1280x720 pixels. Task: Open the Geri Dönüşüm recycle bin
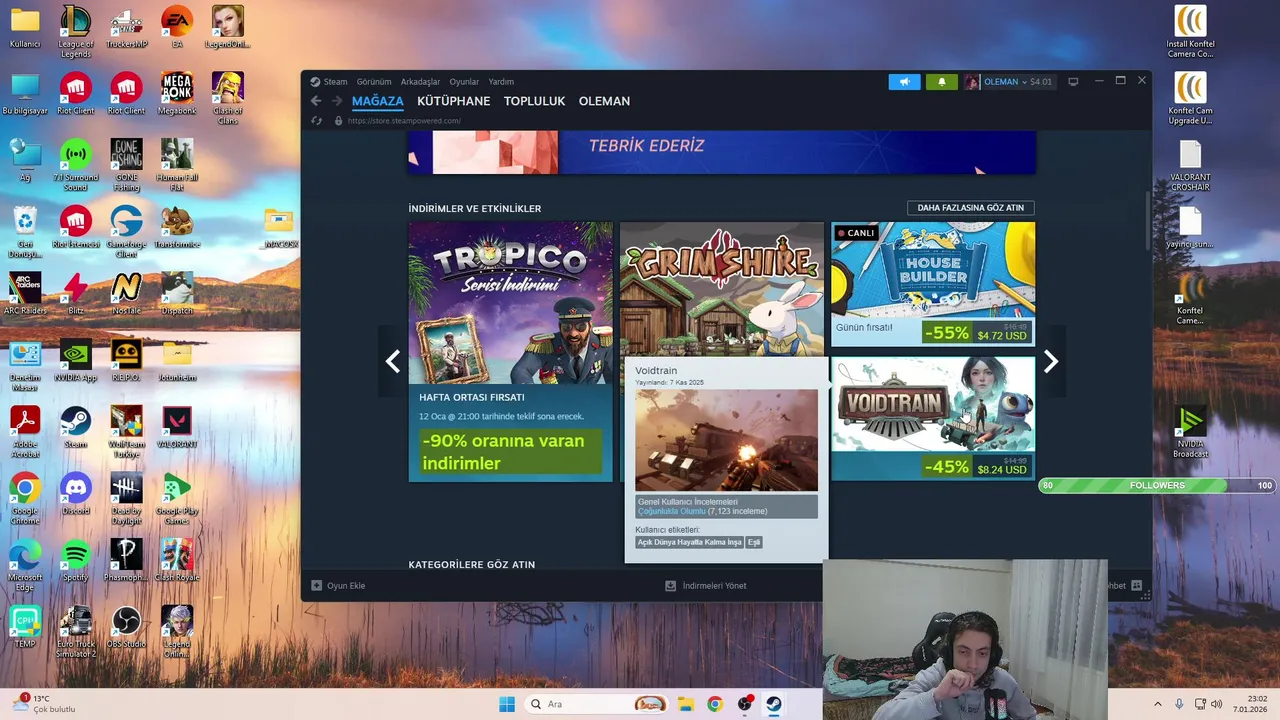pos(25,232)
